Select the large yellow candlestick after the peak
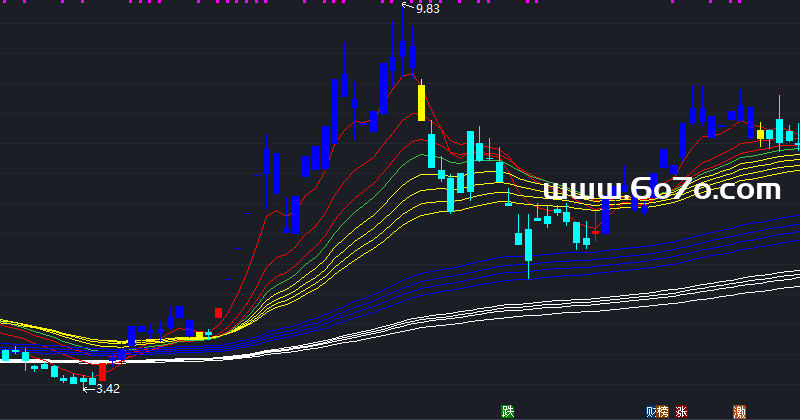Screen dimensions: 800x420 (x=422, y=103)
